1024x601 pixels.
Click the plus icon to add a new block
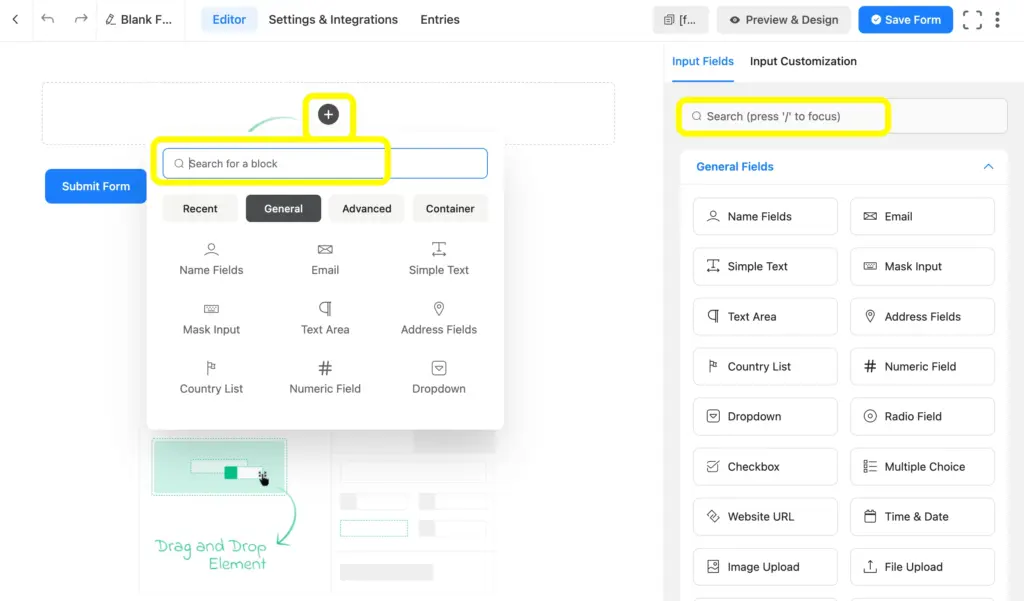[328, 114]
